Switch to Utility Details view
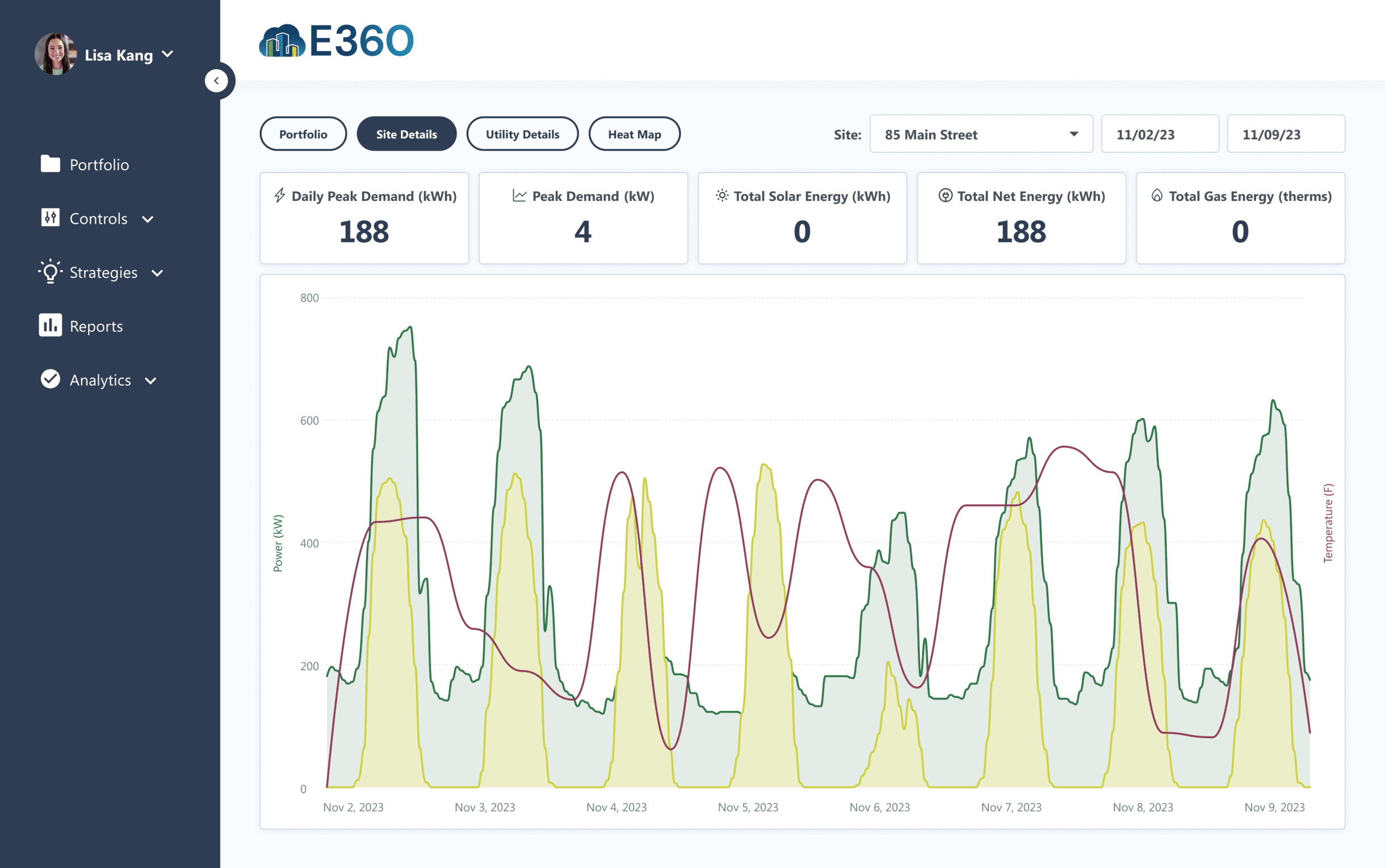 point(522,134)
